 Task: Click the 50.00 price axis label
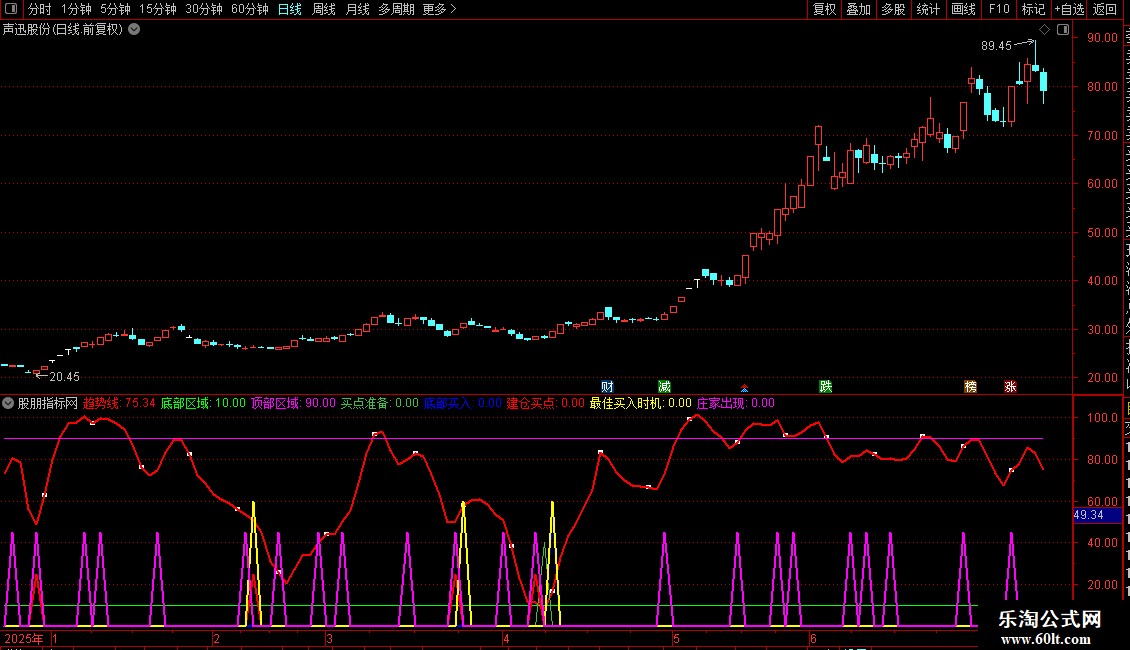[1103, 233]
